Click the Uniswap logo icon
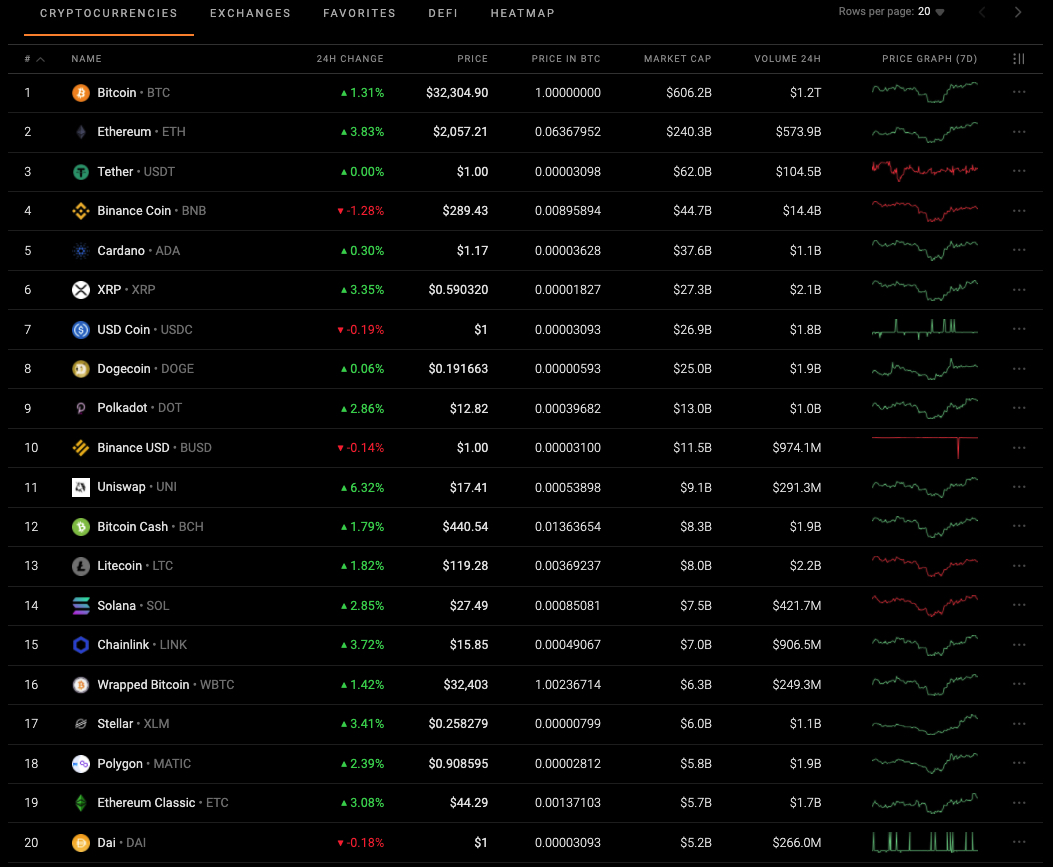Viewport: 1053px width, 867px height. [x=81, y=487]
